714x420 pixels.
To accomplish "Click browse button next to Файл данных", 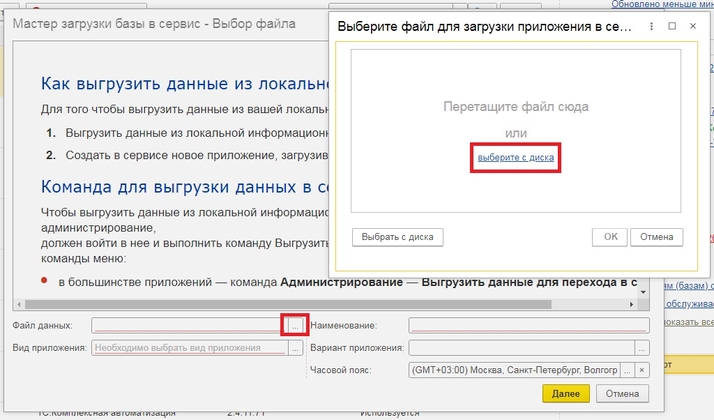I will pos(294,325).
